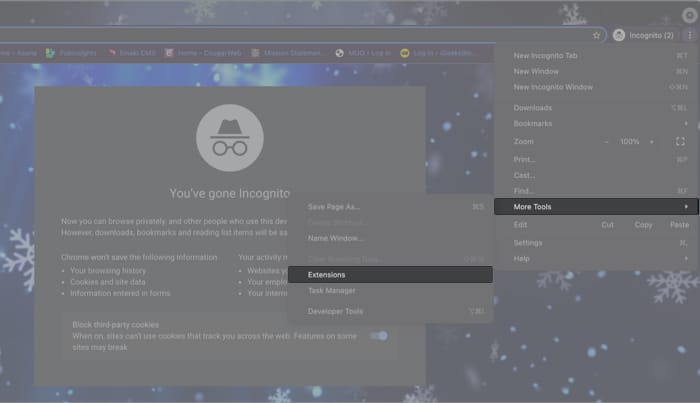Expand the Bookmarks submenu arrow
Screen dimensions: 700x403
click(x=686, y=124)
